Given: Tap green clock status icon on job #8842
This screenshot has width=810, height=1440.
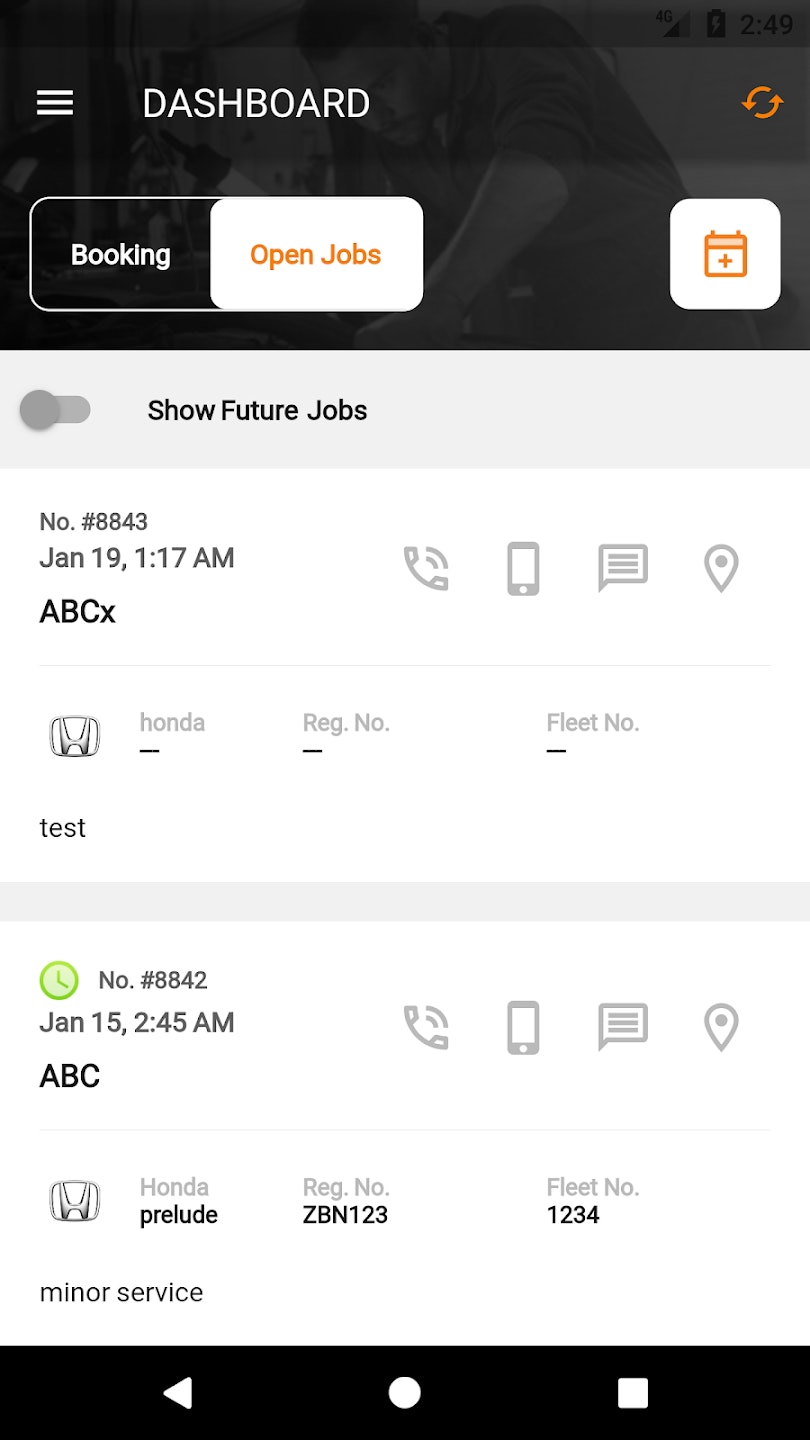Looking at the screenshot, I should (x=59, y=980).
